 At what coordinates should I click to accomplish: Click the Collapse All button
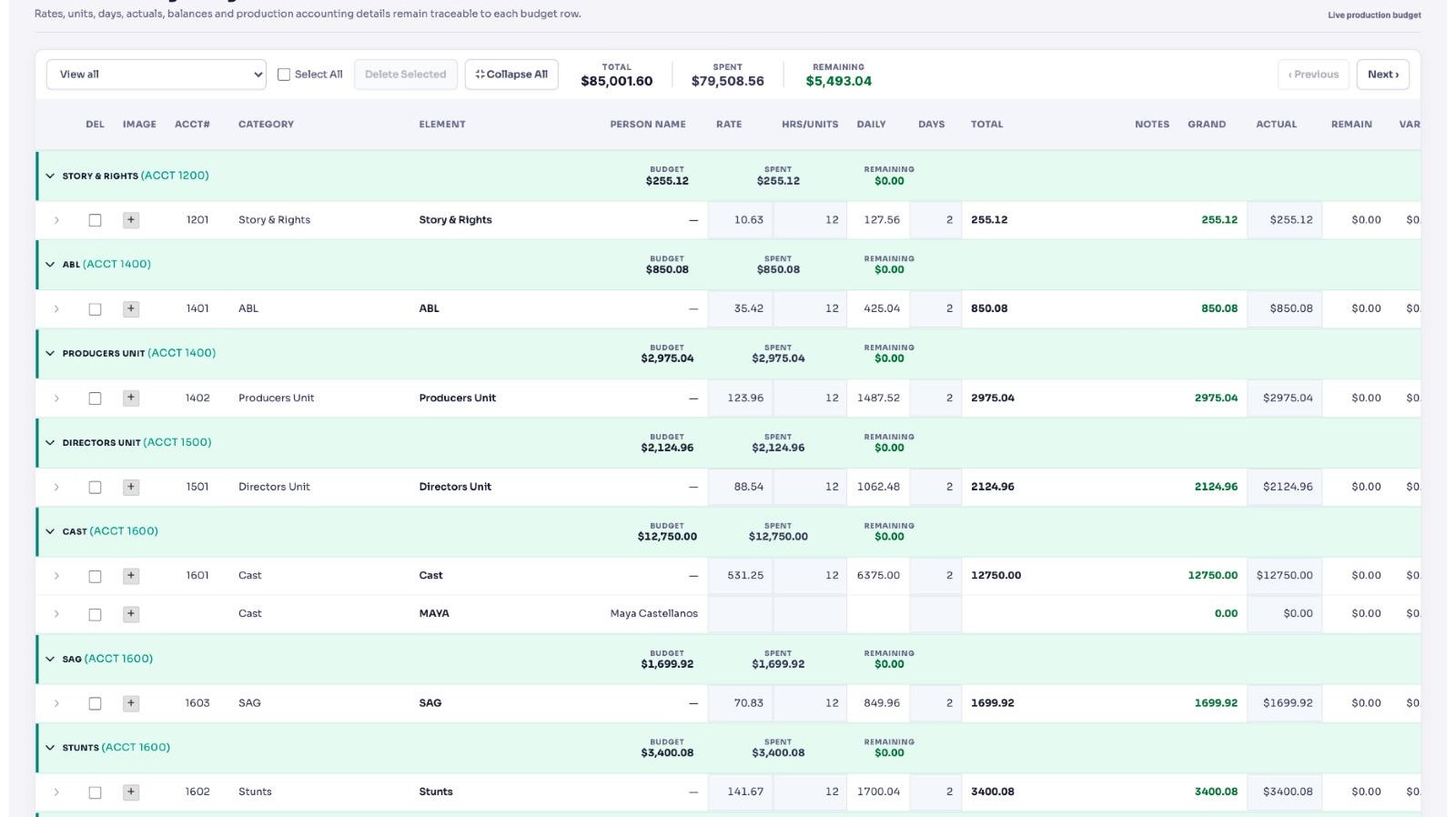pos(511,75)
